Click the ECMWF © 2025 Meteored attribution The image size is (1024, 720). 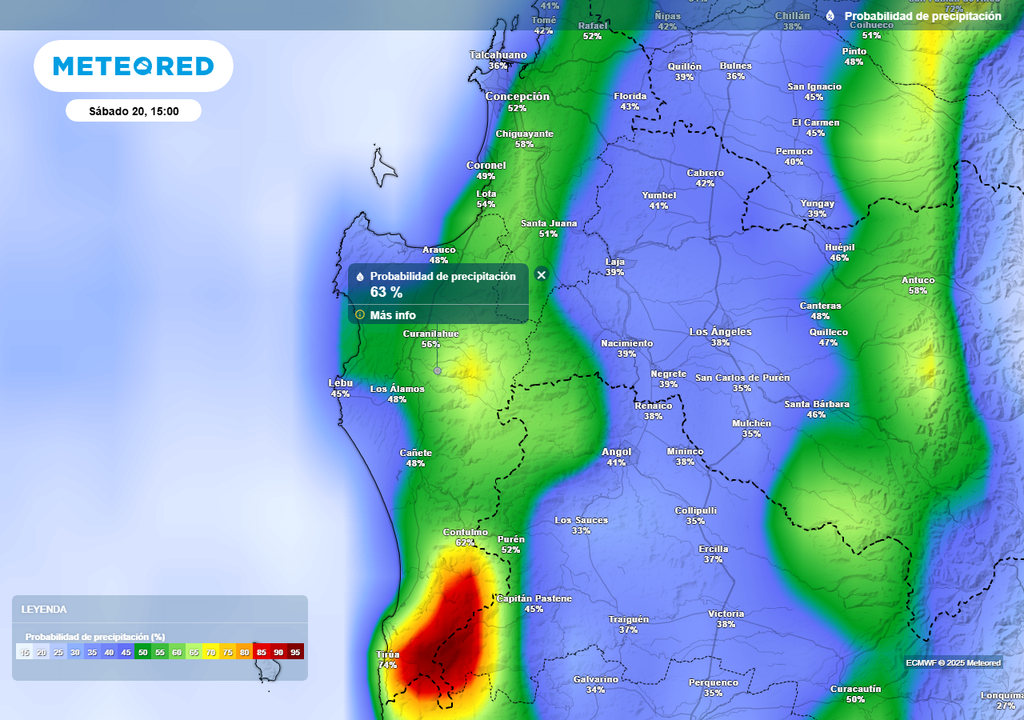point(953,663)
